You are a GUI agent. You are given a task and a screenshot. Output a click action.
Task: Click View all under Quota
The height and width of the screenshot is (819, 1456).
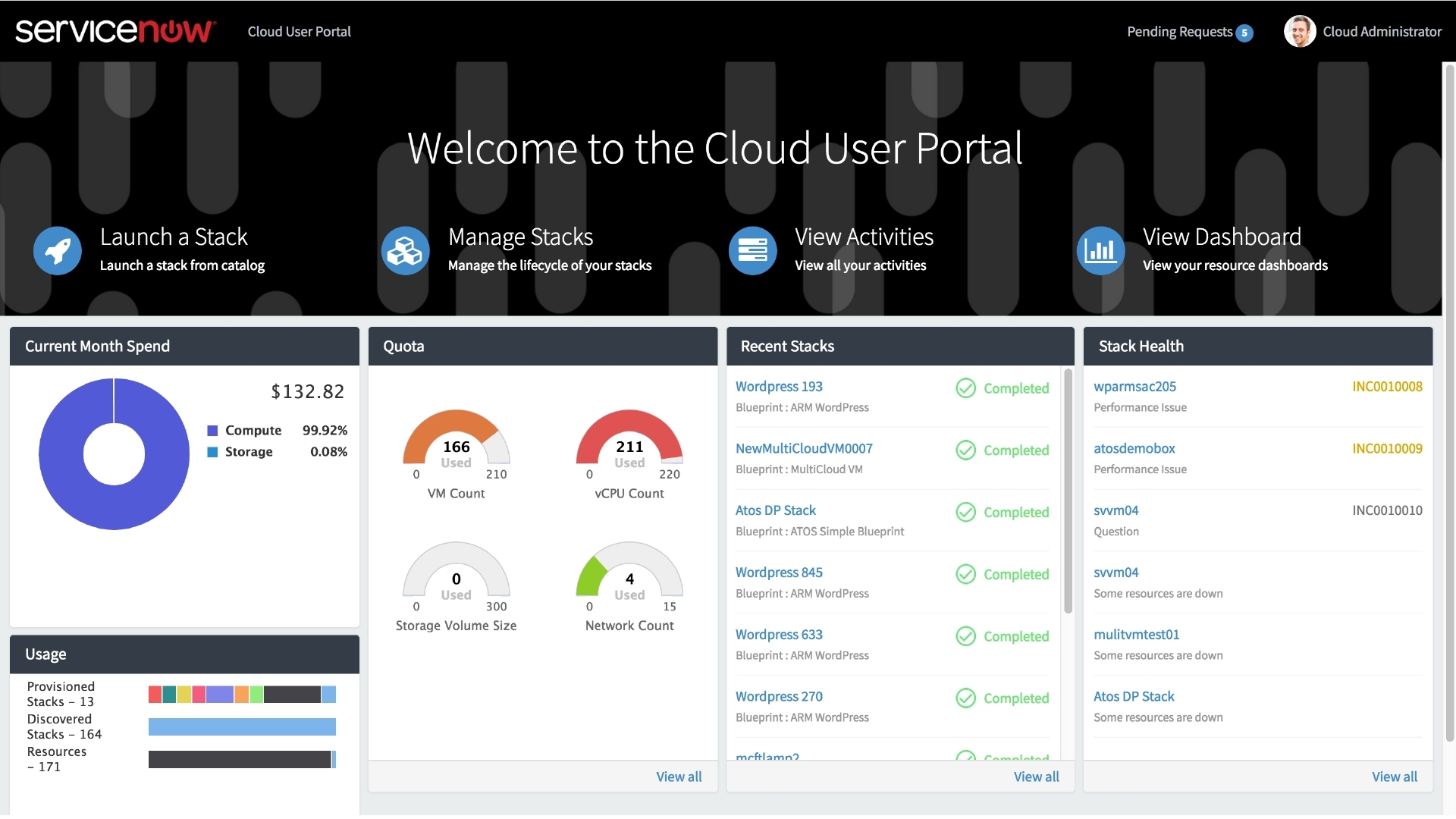[x=679, y=777]
